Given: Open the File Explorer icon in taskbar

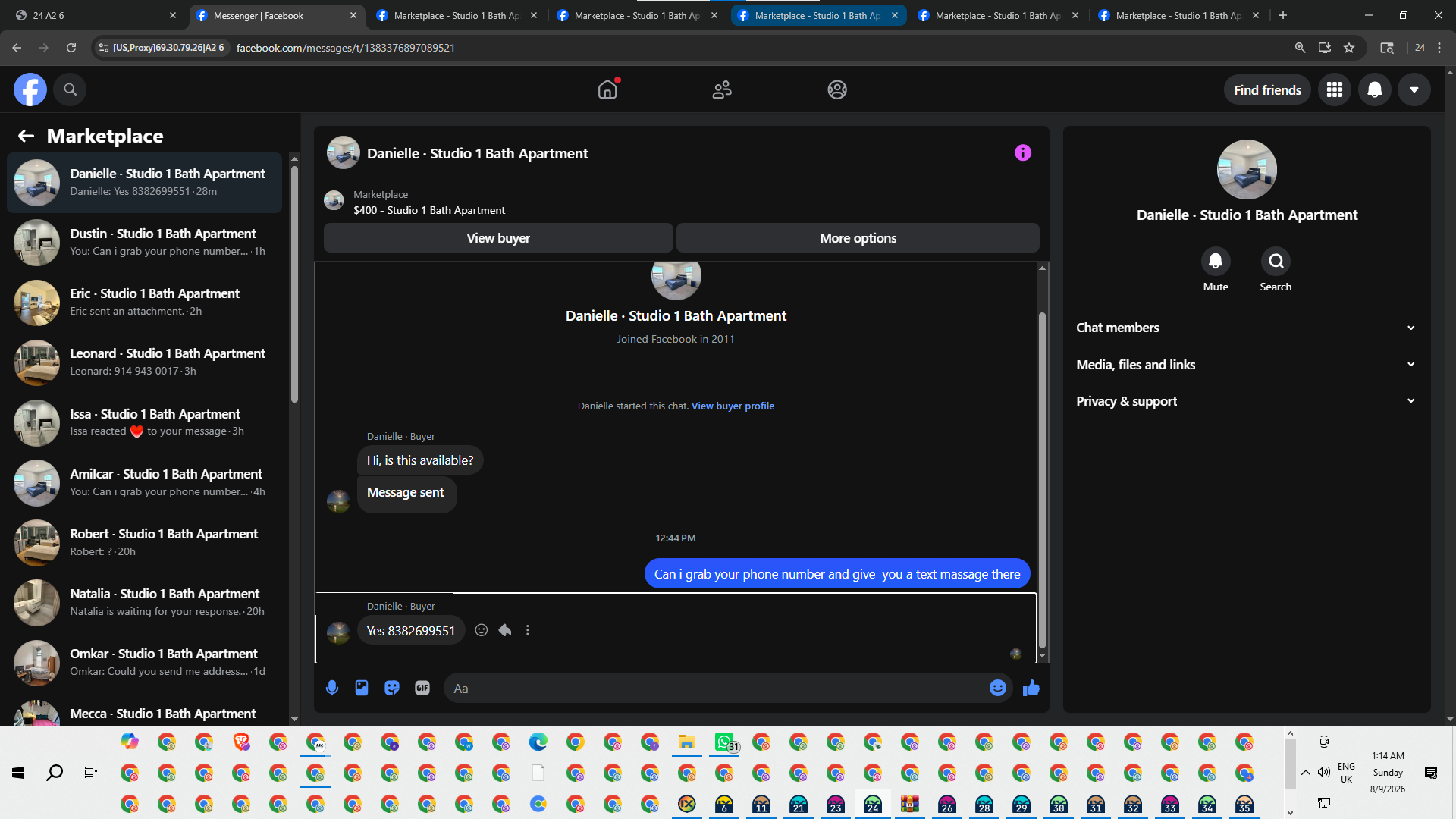Looking at the screenshot, I should pyautogui.click(x=687, y=742).
